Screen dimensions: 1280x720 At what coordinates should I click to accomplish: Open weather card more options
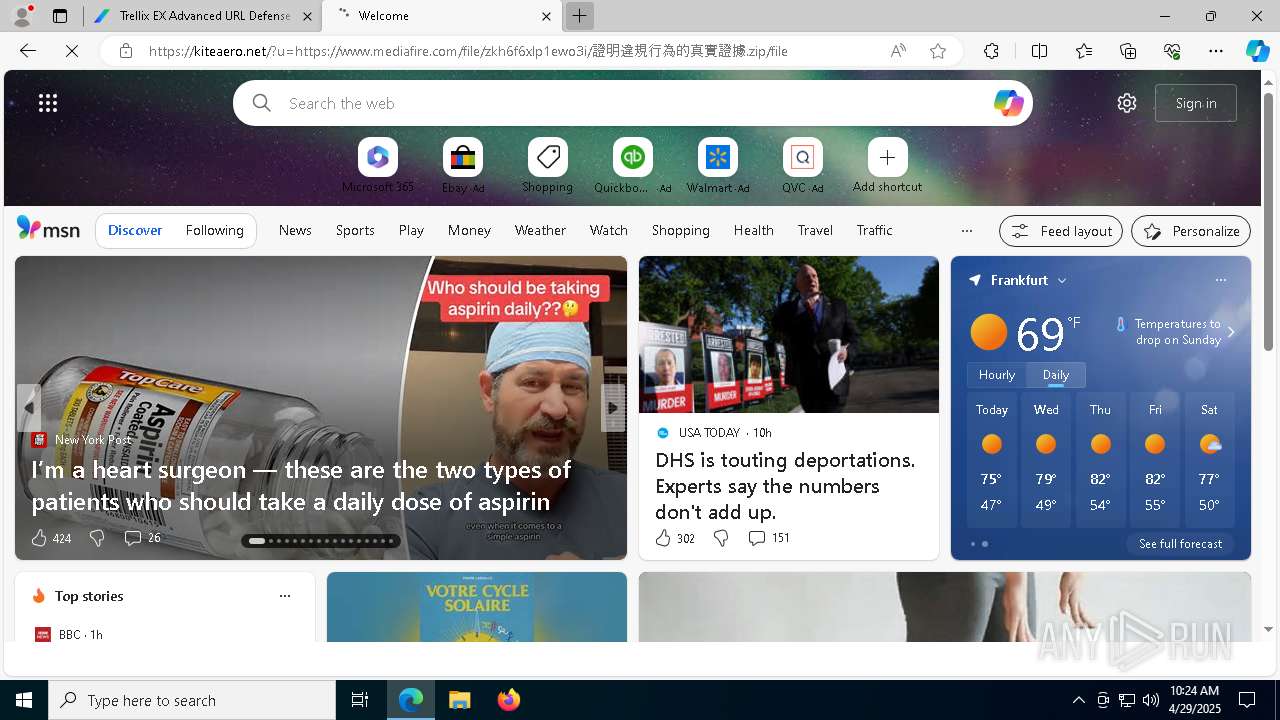(x=1221, y=280)
